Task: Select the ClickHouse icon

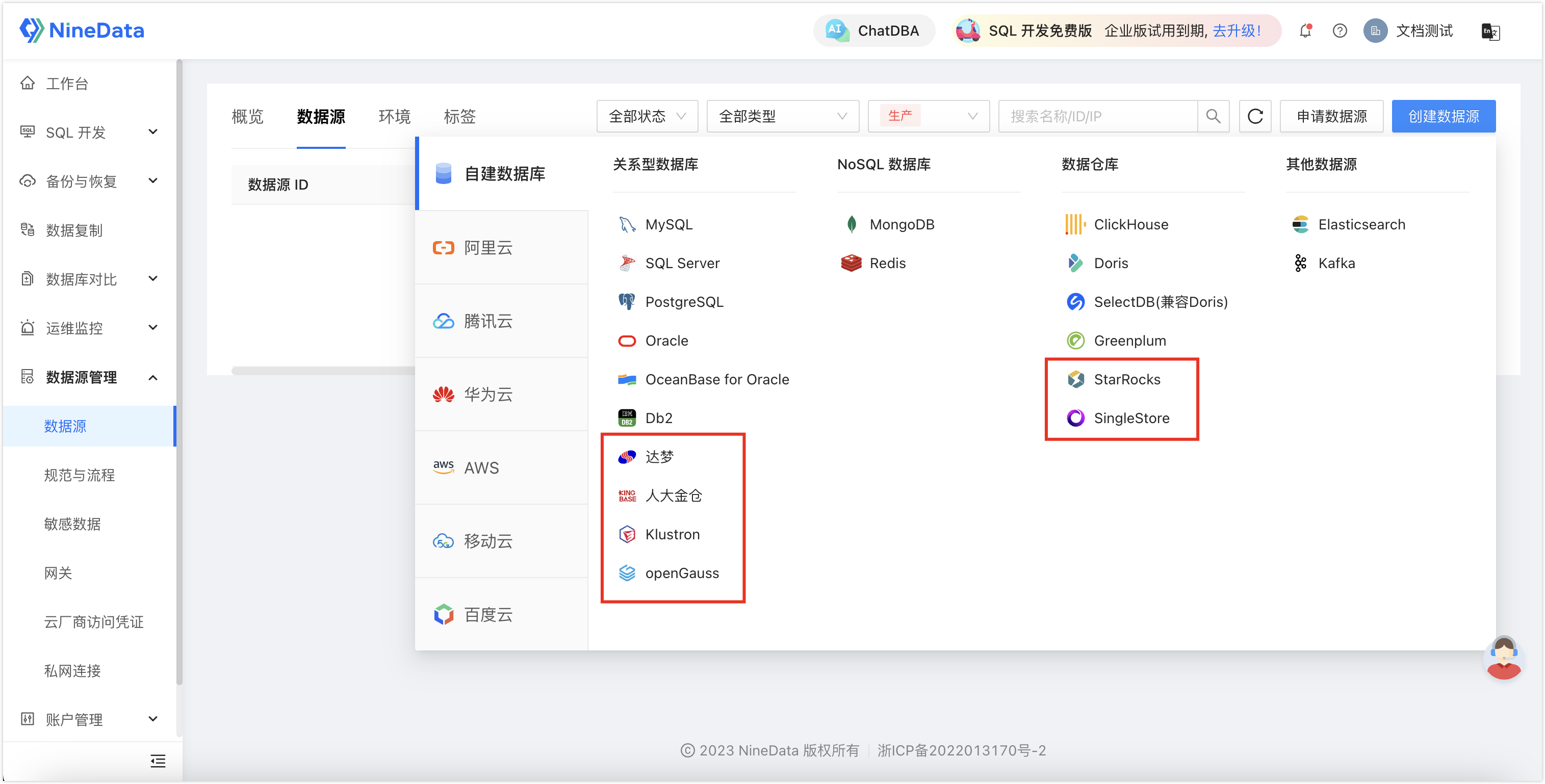Action: coord(1075,224)
